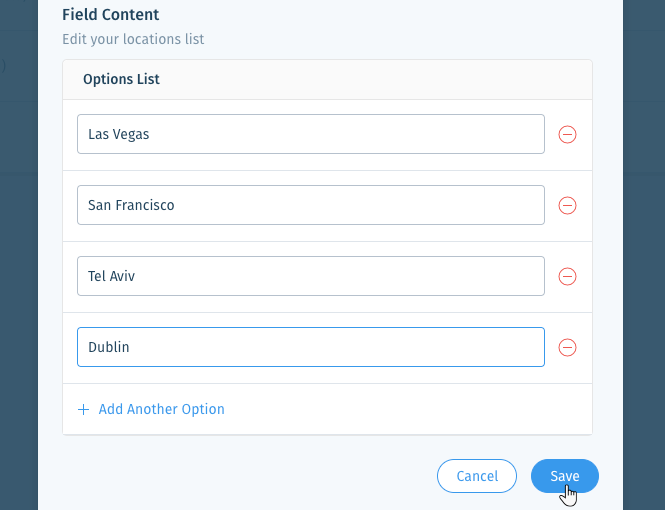Click the 'Edit your locations list' subtitle
Viewport: 665px width, 510px height.
(x=133, y=39)
